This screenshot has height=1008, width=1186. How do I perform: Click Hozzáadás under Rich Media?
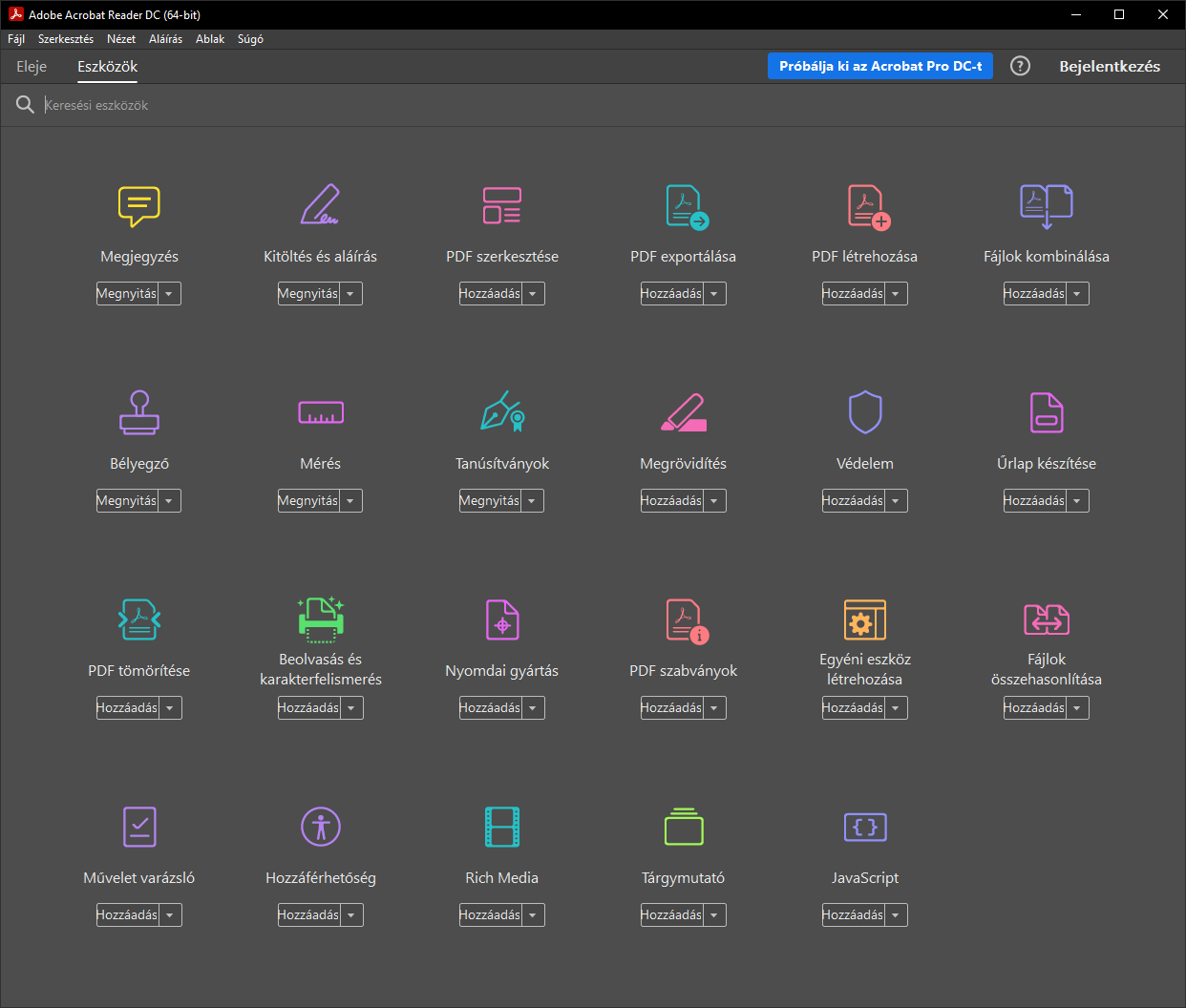(x=491, y=915)
